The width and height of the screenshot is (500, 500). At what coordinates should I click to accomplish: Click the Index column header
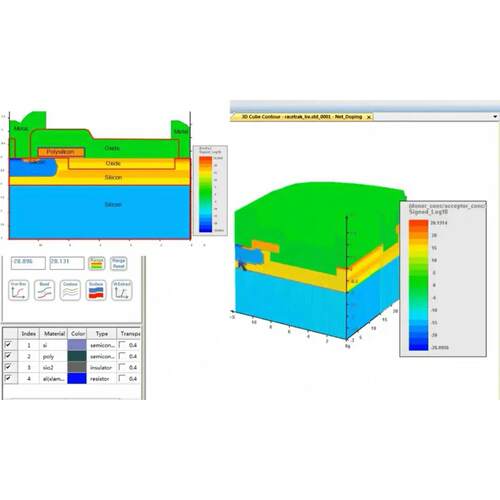click(x=28, y=333)
